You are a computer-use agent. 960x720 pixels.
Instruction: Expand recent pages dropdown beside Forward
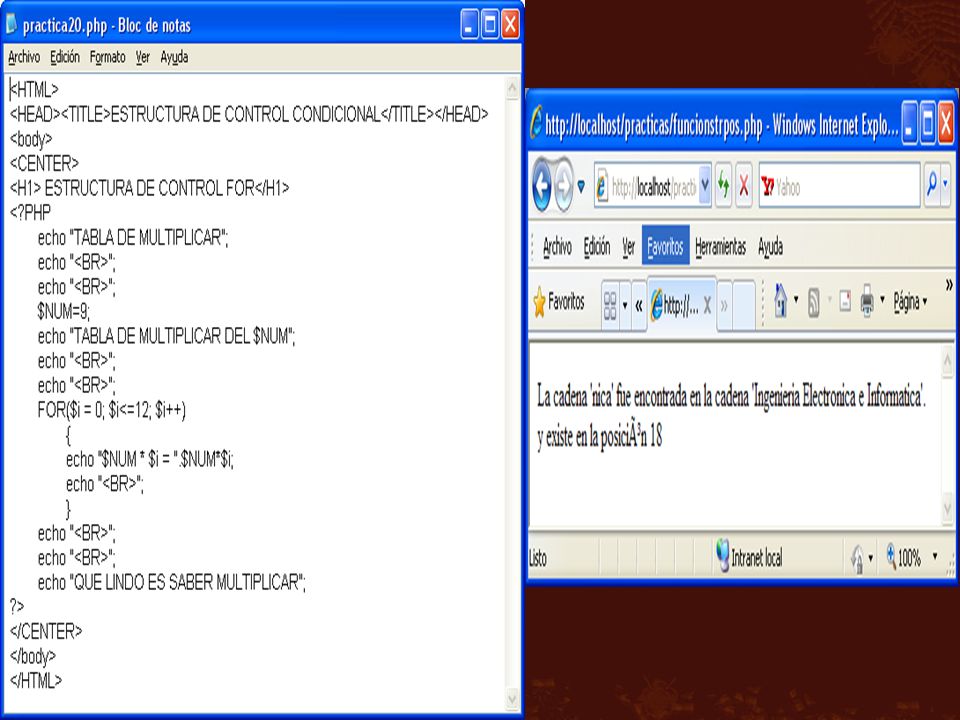click(x=581, y=185)
